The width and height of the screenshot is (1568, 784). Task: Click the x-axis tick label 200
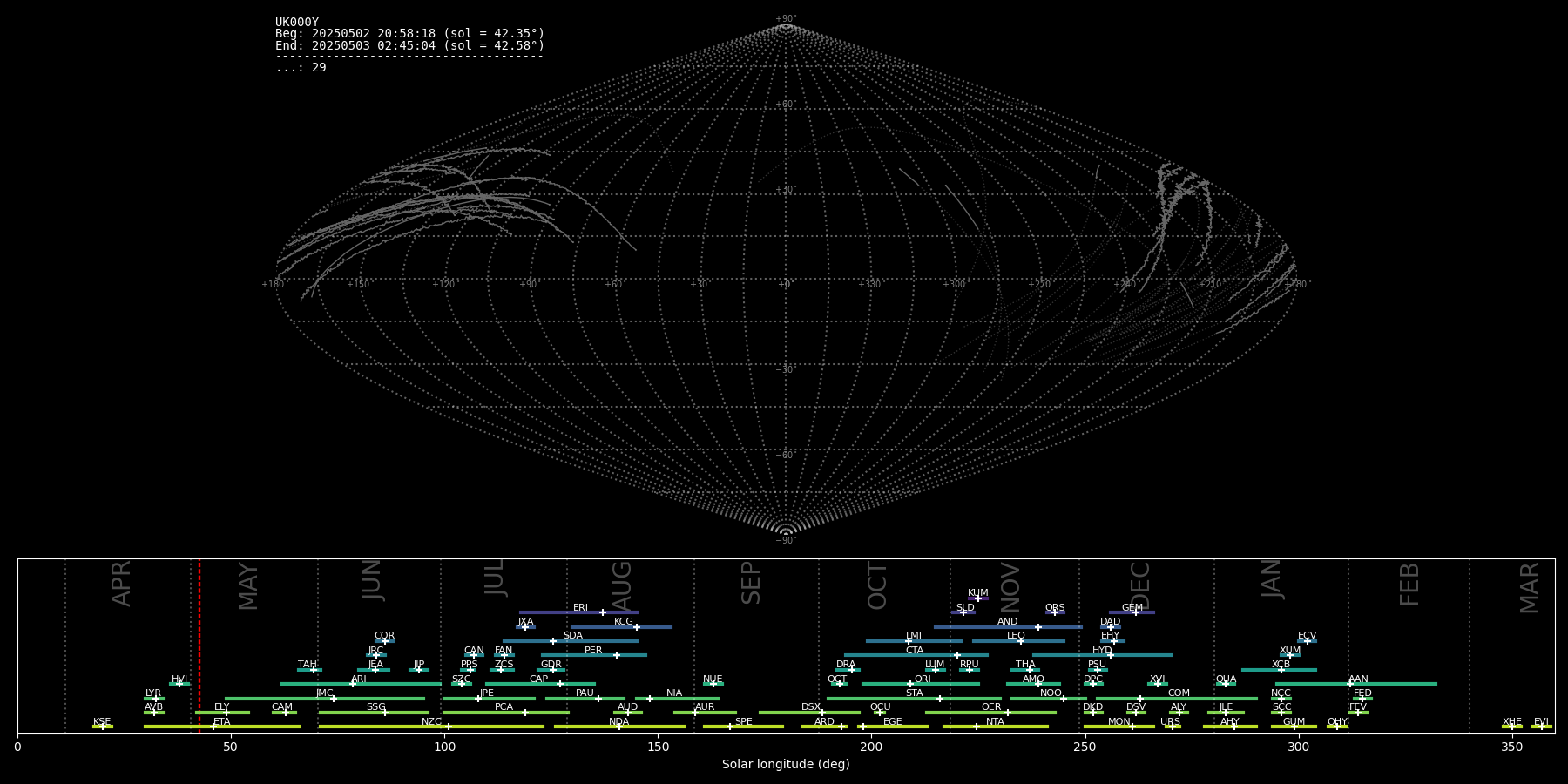871,746
